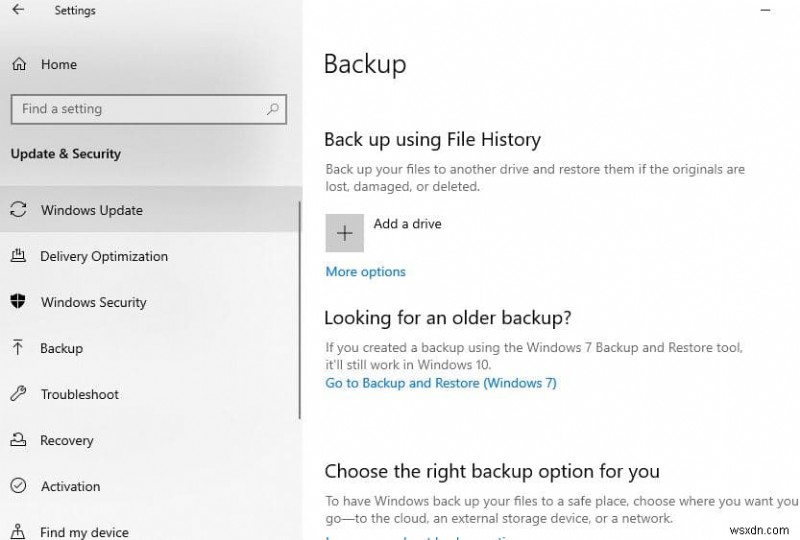The width and height of the screenshot is (800, 540).
Task: Click the Find a setting search box
Action: 148,109
